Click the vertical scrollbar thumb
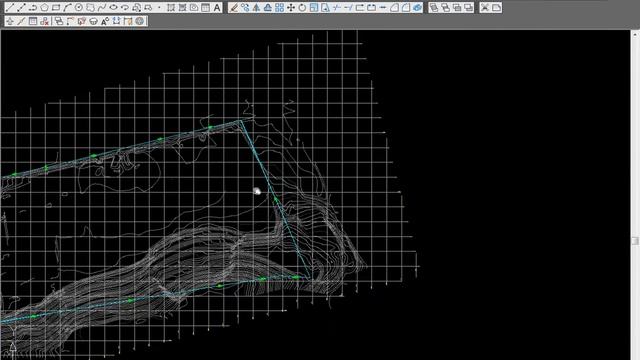Viewport: 640px width, 360px height. point(635,241)
